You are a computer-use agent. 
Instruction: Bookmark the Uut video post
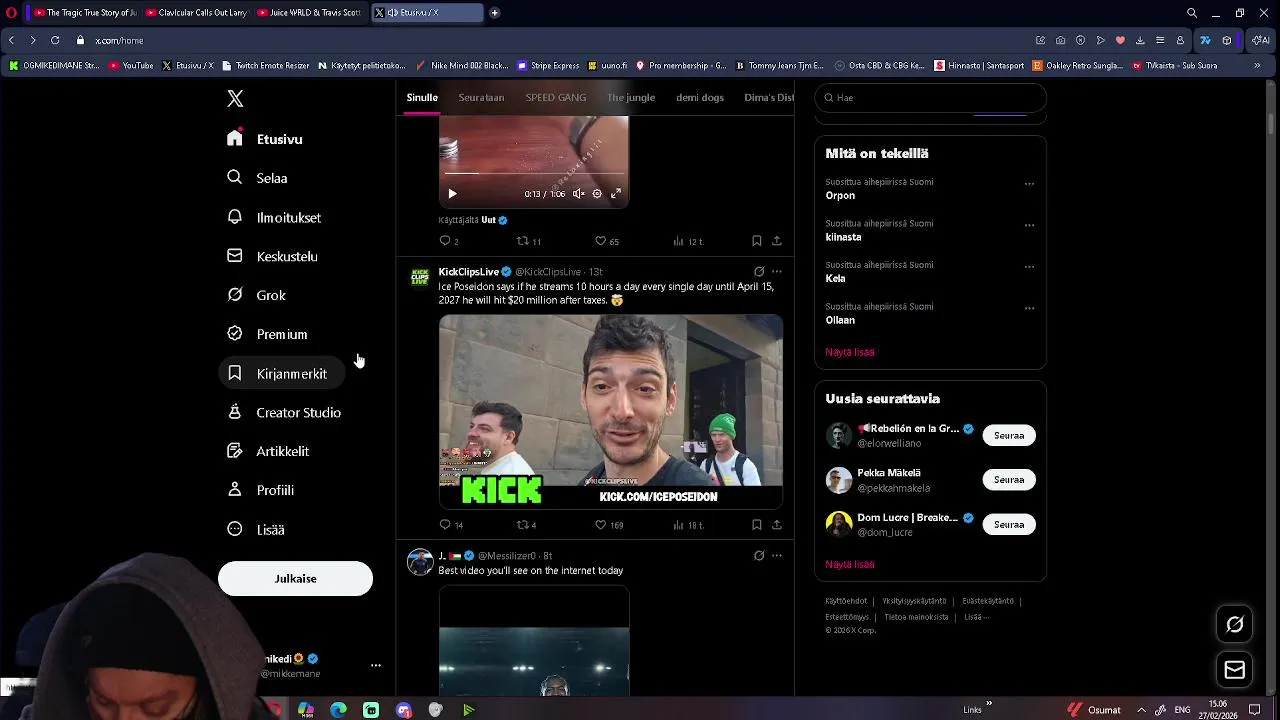point(757,241)
